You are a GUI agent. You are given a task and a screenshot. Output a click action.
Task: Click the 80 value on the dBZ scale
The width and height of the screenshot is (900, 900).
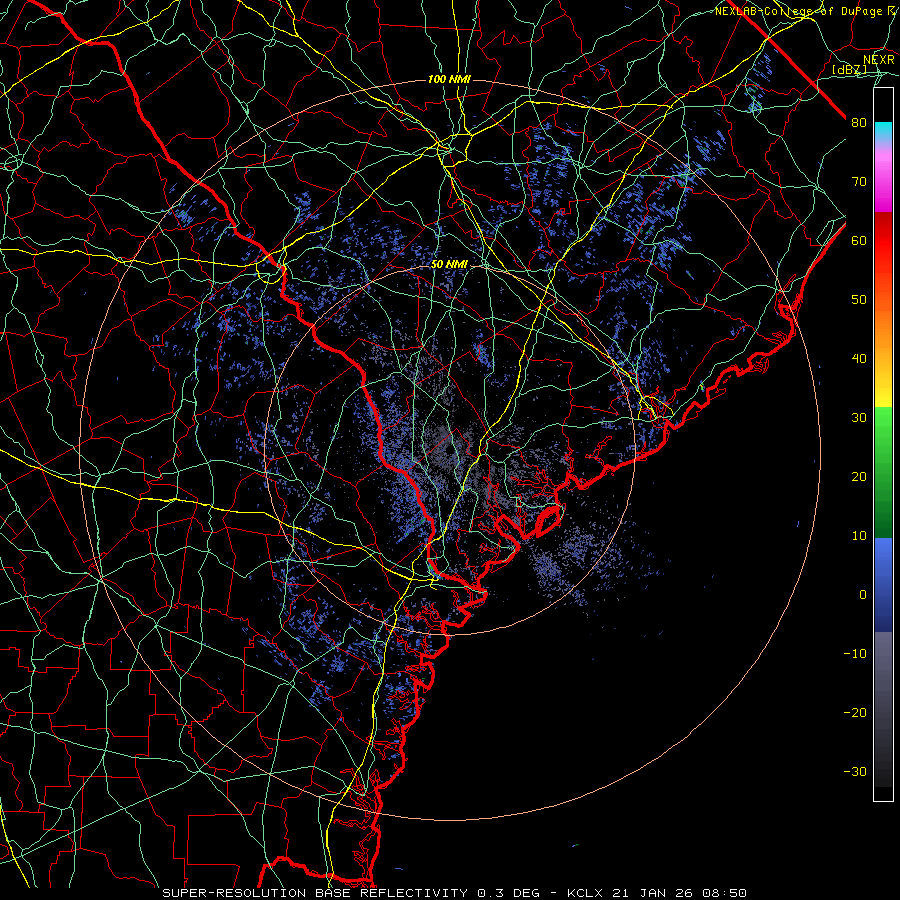[x=859, y=123]
